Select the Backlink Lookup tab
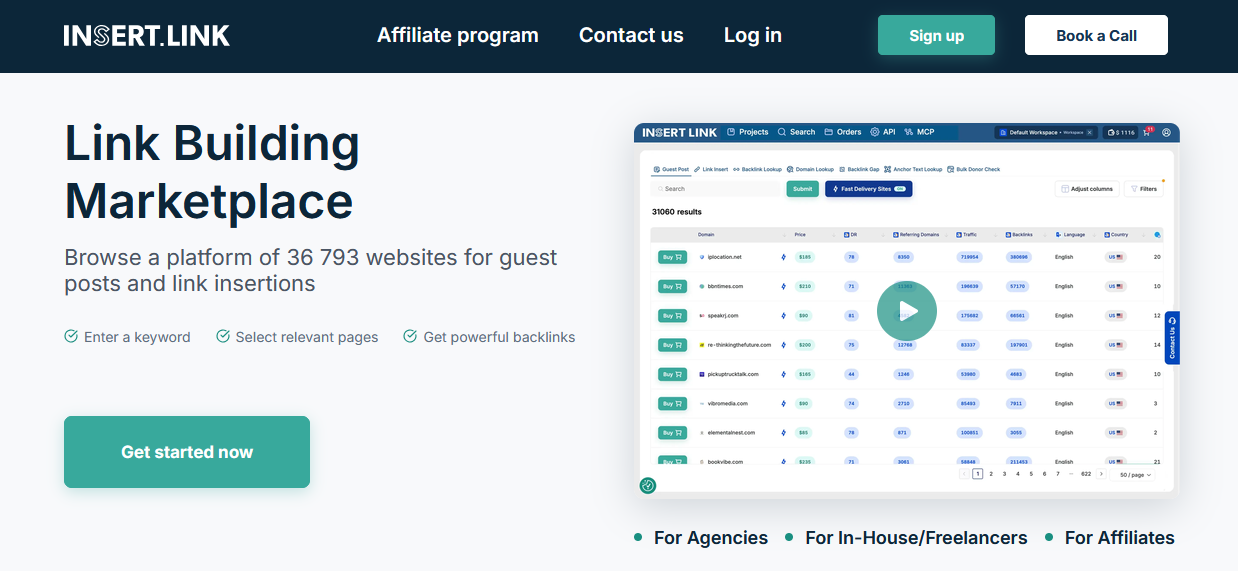This screenshot has width=1238, height=571. [x=758, y=169]
